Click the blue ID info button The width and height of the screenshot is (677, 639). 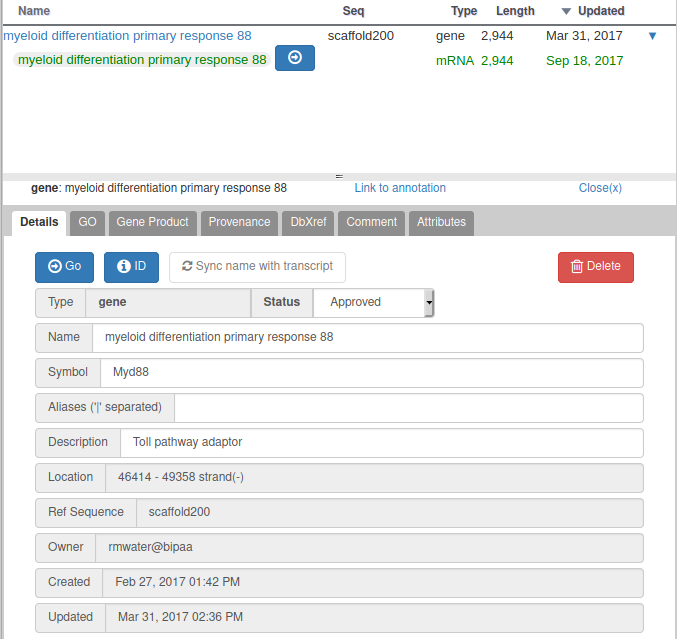pyautogui.click(x=131, y=267)
